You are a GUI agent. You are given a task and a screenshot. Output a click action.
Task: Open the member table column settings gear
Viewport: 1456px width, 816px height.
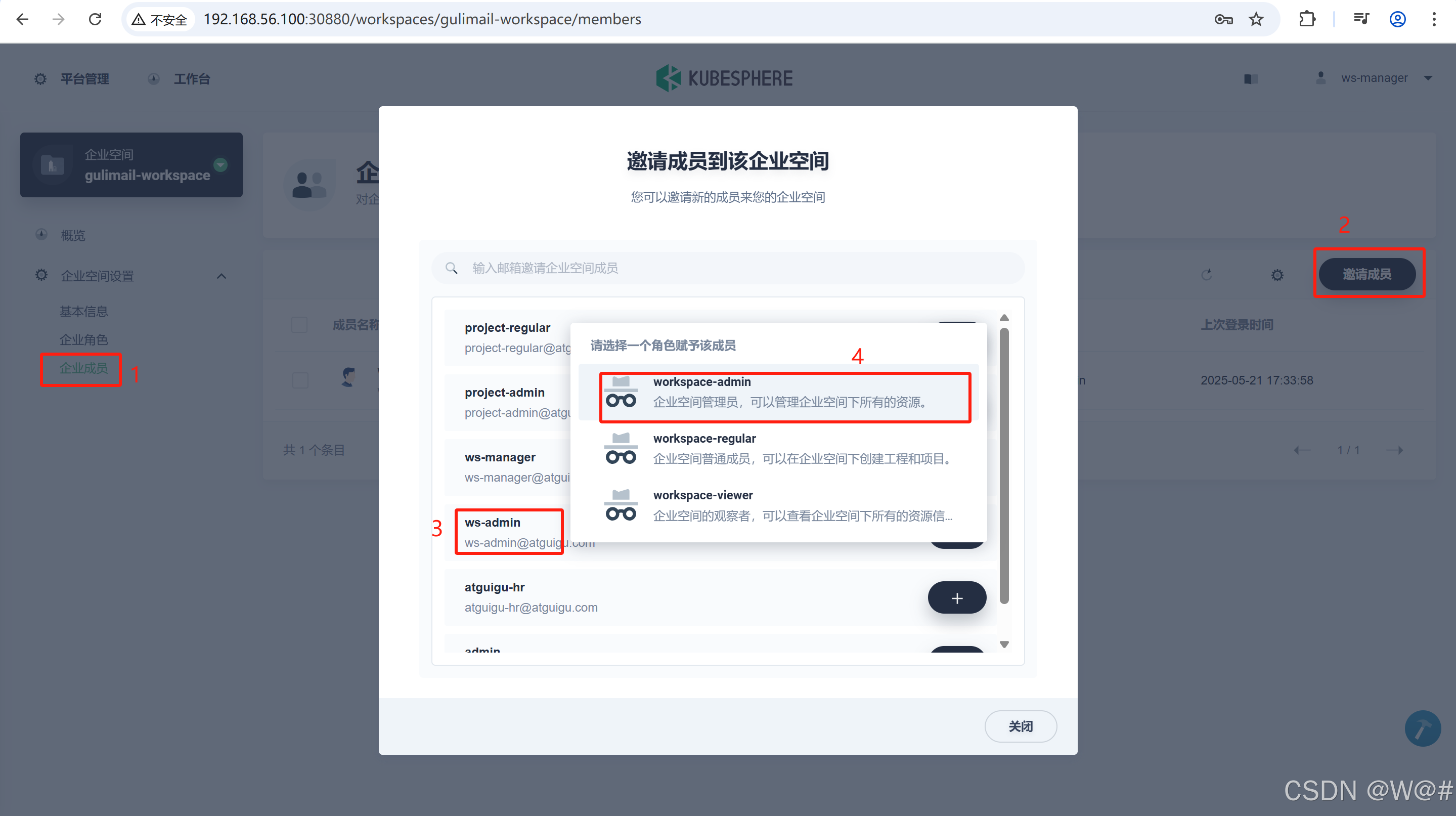(x=1277, y=275)
